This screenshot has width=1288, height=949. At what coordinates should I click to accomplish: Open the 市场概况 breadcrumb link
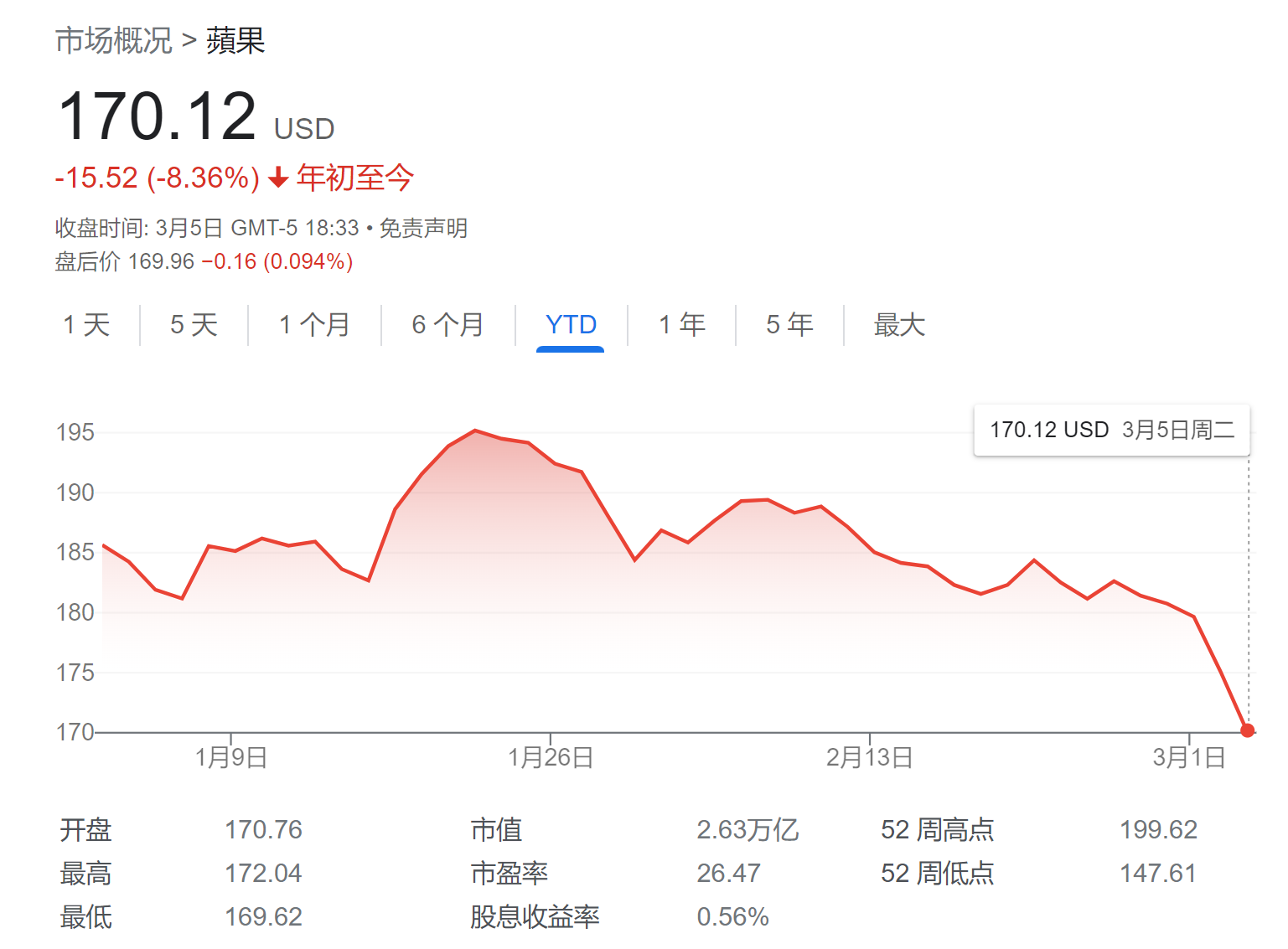click(x=113, y=40)
